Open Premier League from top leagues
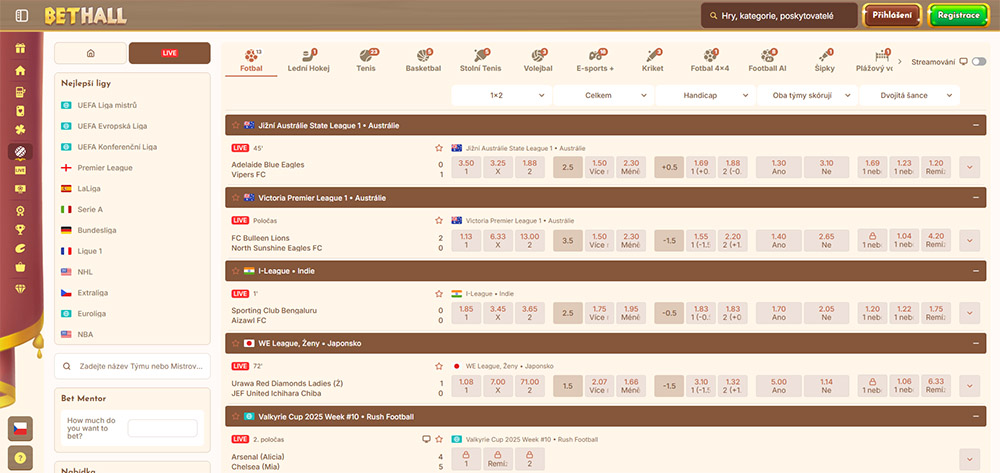Image resolution: width=1000 pixels, height=473 pixels. pyautogui.click(x=105, y=168)
